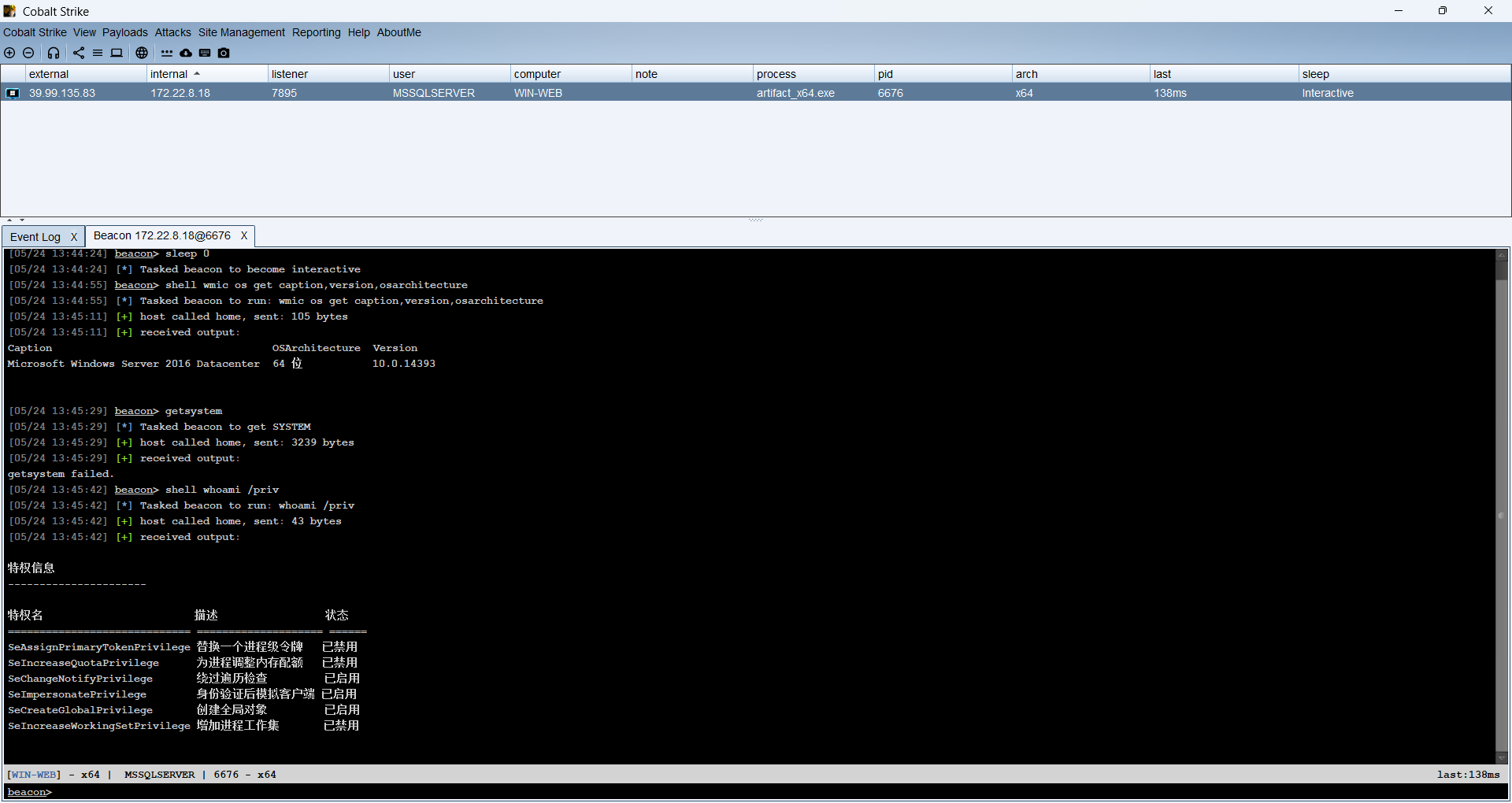Click the Cobalt Strike app icon in title bar
This screenshot has width=1512, height=803.
click(9, 11)
